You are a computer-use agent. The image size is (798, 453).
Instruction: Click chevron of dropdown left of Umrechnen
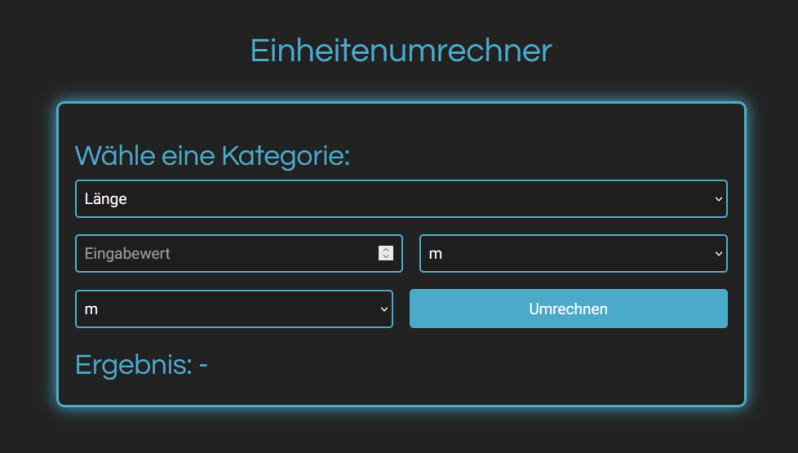[x=384, y=309]
